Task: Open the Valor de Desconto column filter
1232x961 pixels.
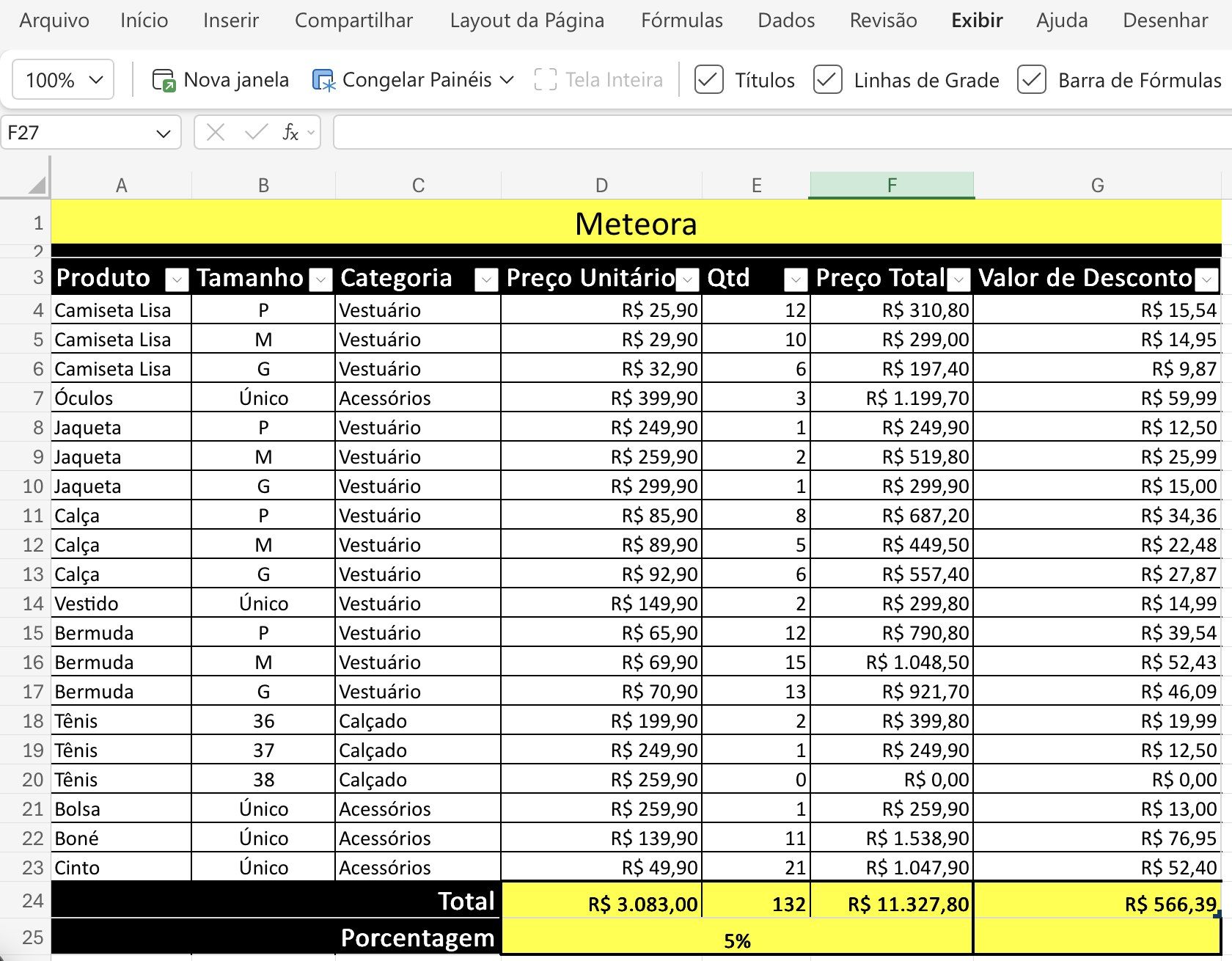Action: point(1206,279)
